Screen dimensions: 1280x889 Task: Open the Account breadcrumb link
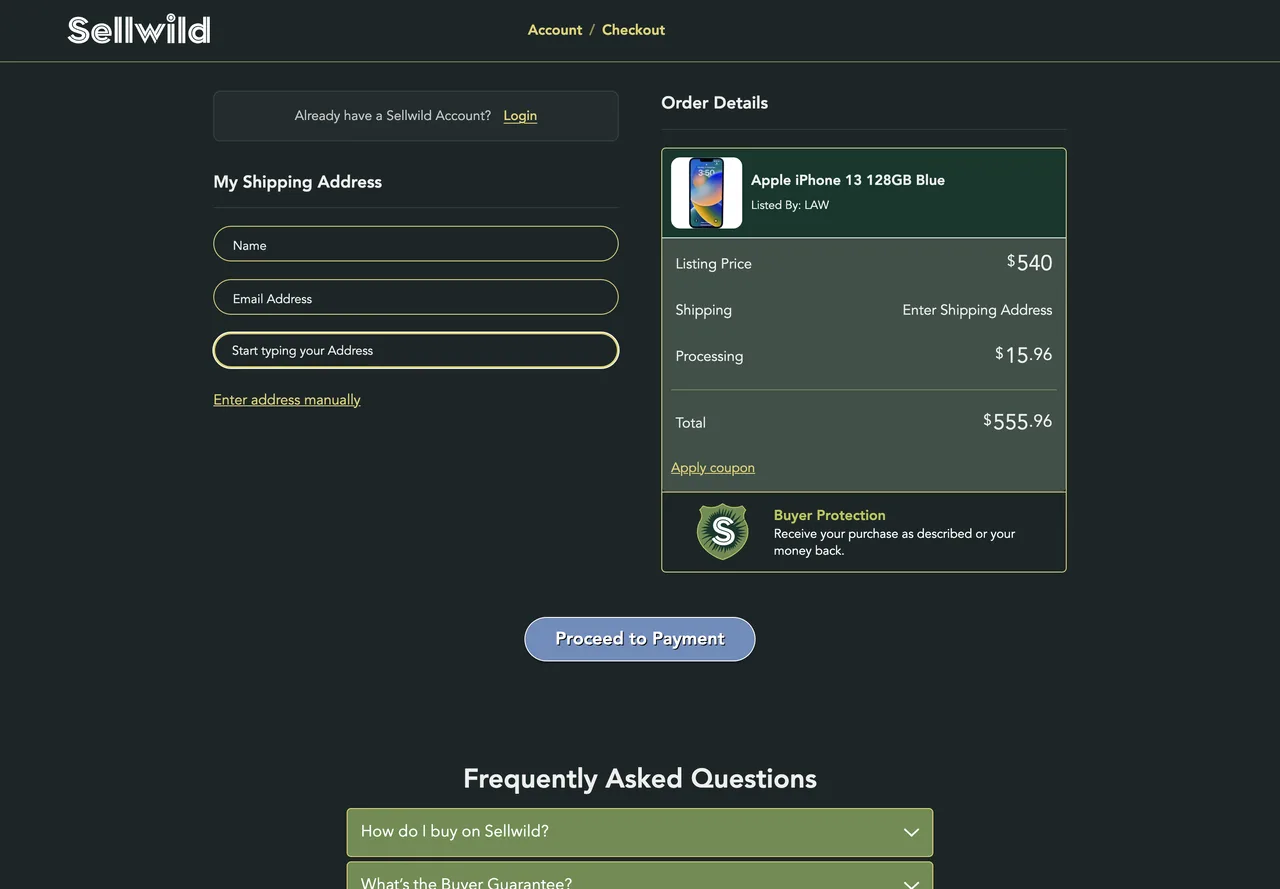tap(555, 30)
